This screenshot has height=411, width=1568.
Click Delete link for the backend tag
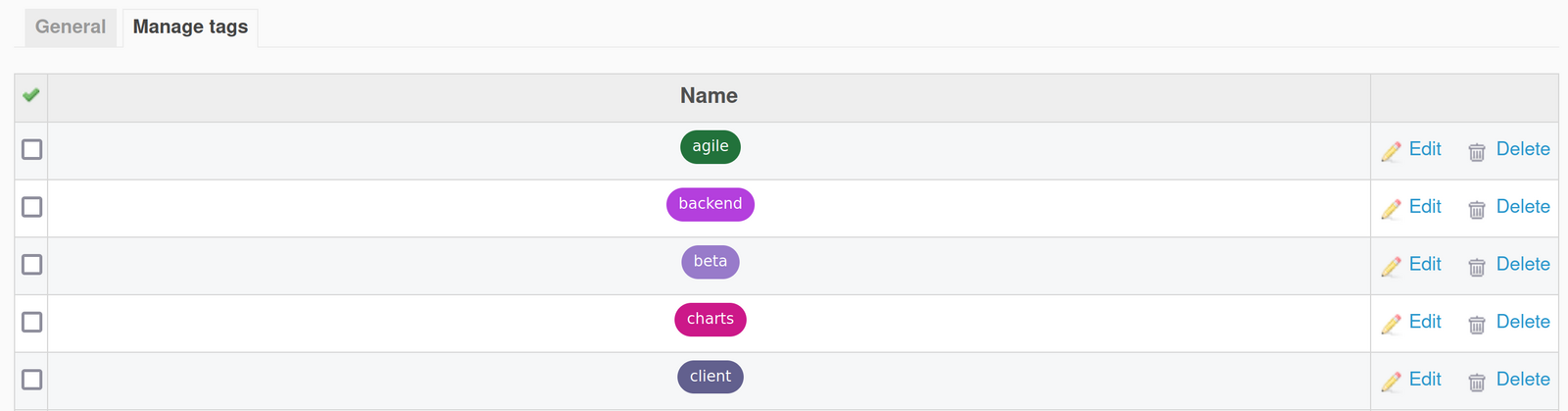[1523, 207]
